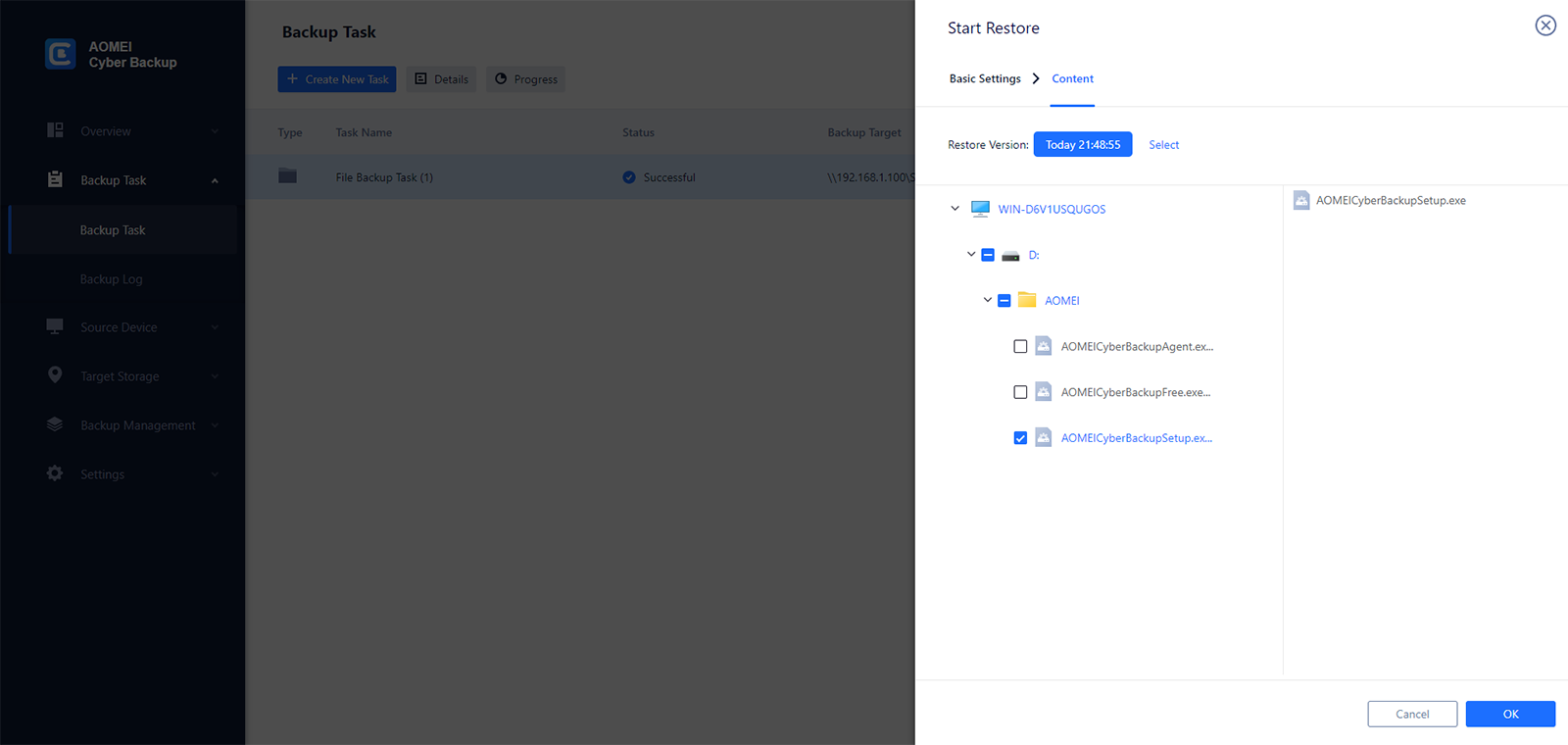The height and width of the screenshot is (745, 1568).
Task: Open the Source Device menu item
Action: [119, 327]
